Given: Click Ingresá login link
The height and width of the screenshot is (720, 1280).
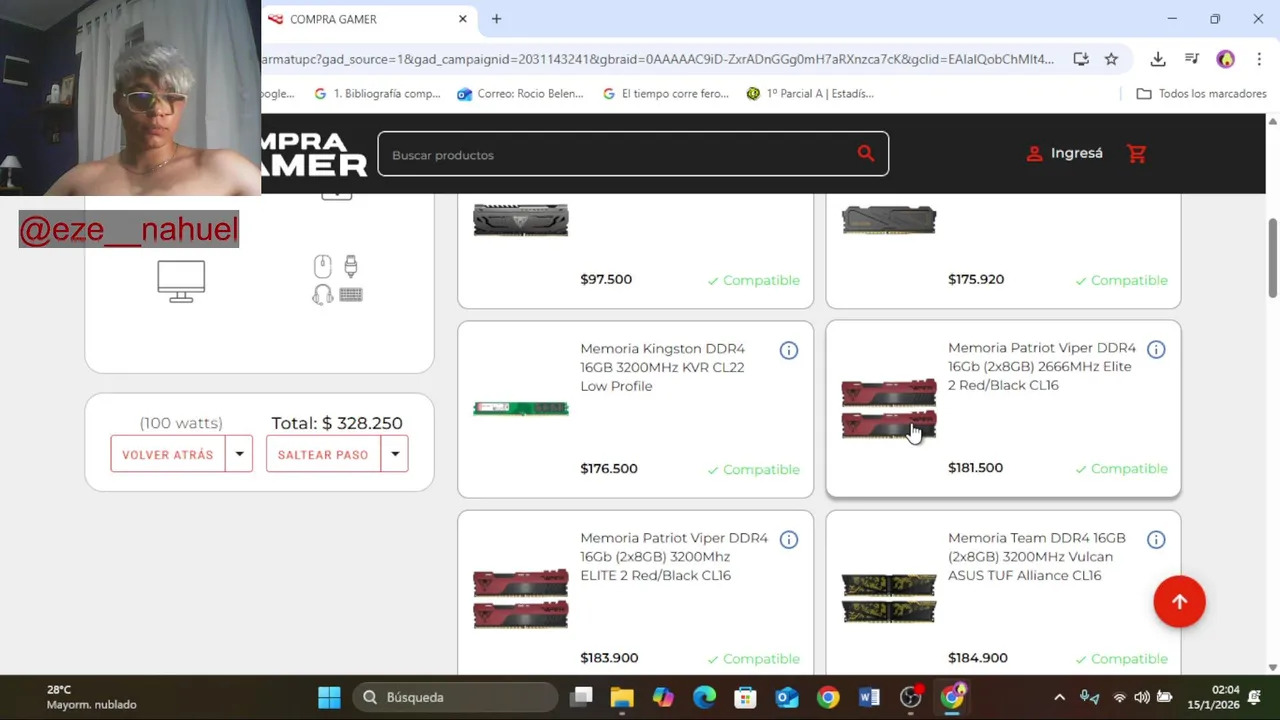Looking at the screenshot, I should coord(1076,154).
